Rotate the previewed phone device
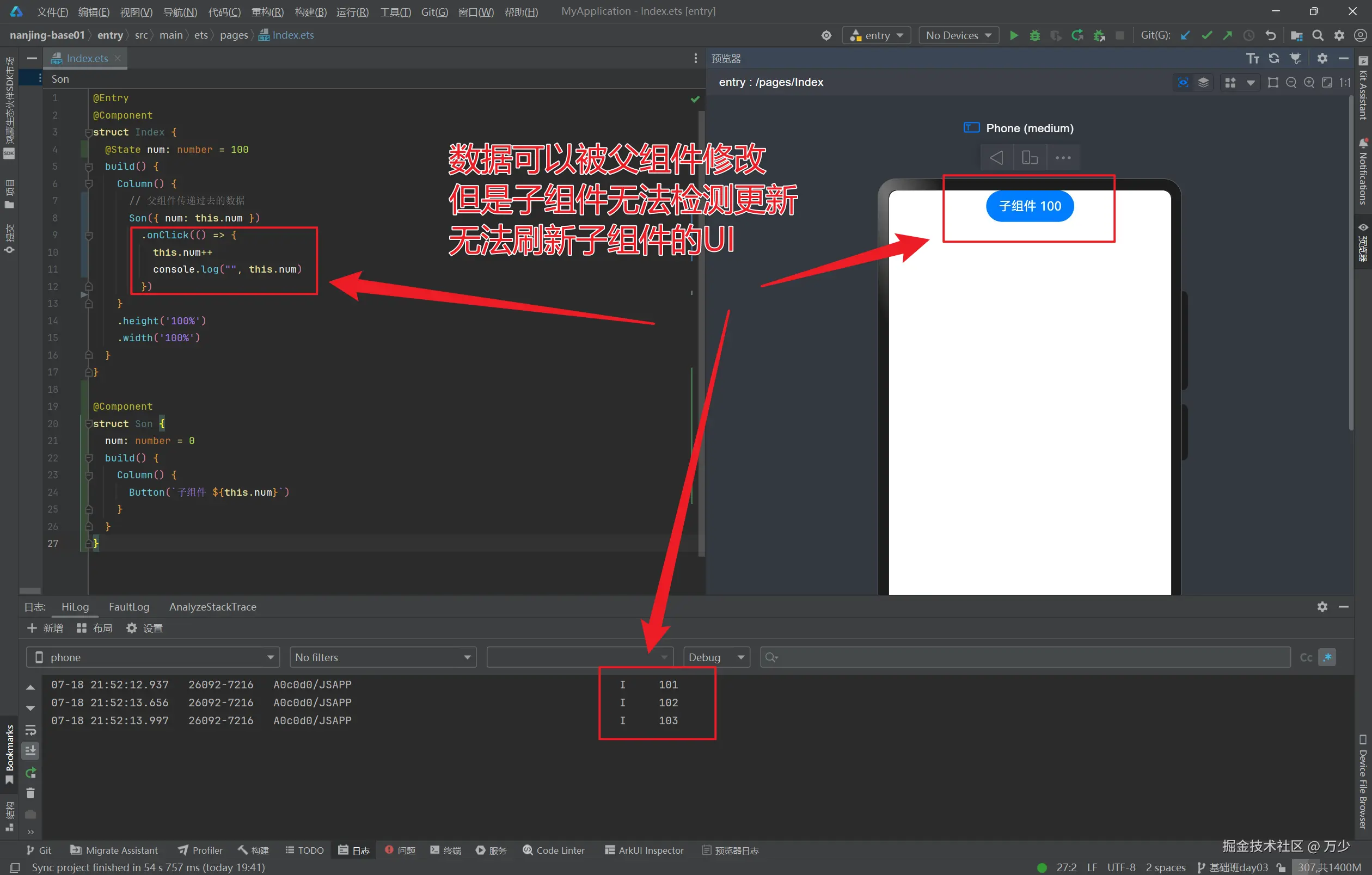This screenshot has width=1372, height=875. click(1029, 157)
